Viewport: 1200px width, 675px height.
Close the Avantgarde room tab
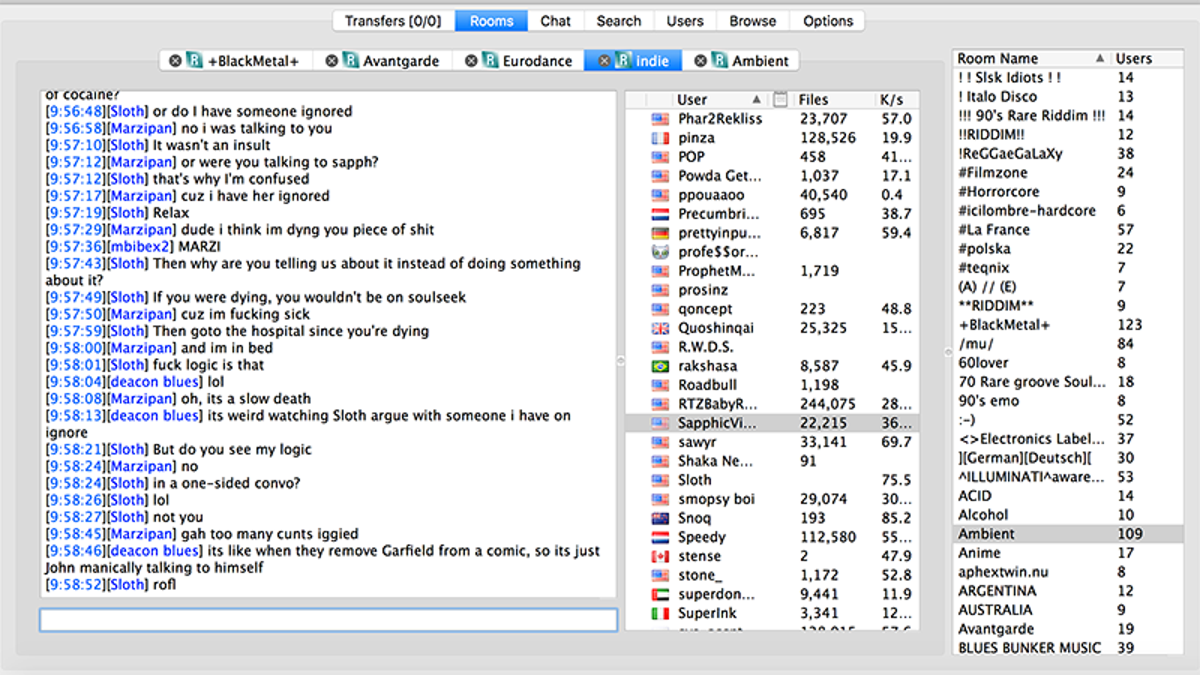point(331,61)
